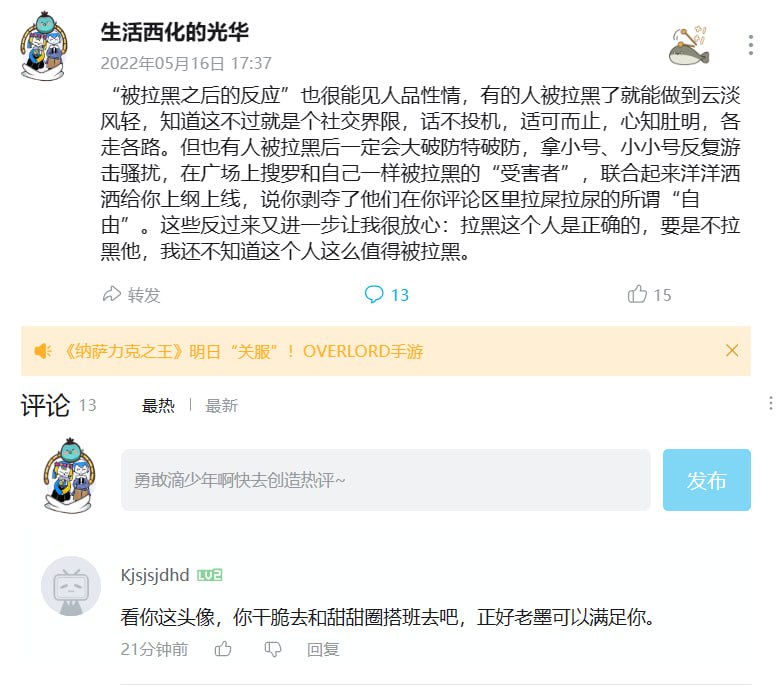Open the post's three-dot options menu

(751, 45)
